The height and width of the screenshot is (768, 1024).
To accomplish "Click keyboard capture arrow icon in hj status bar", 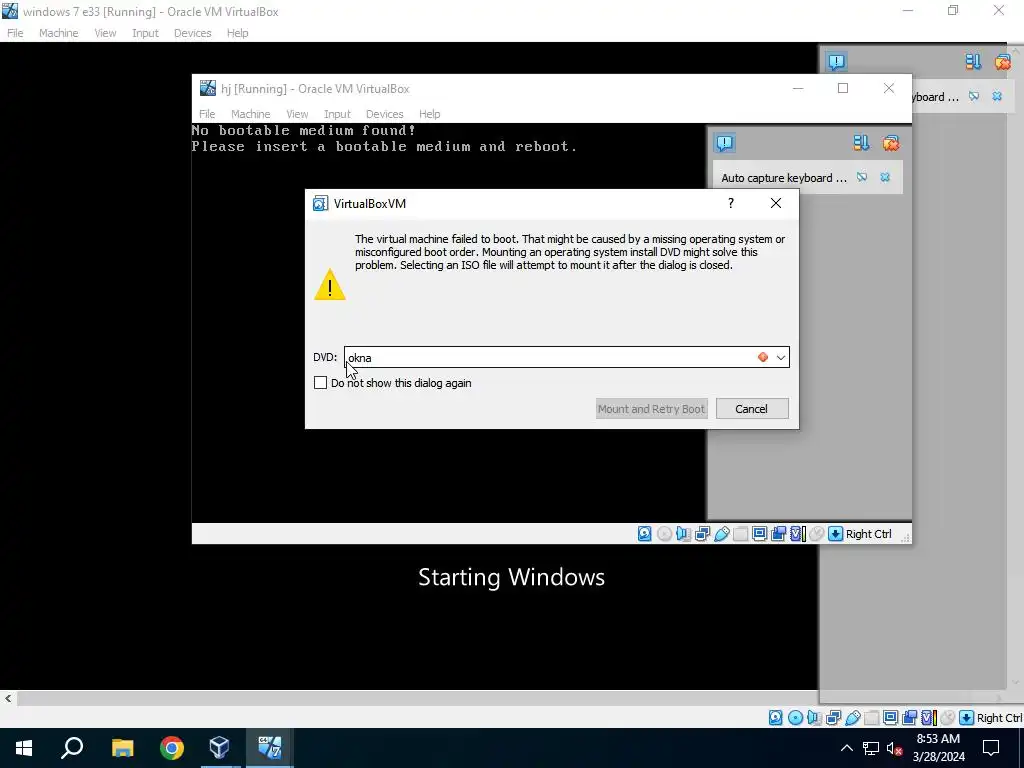I will click(x=835, y=534).
